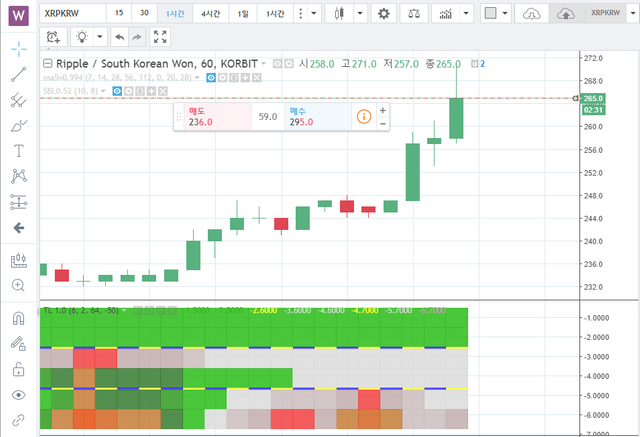
Task: Switch to the 15 minute interval
Action: click(119, 13)
